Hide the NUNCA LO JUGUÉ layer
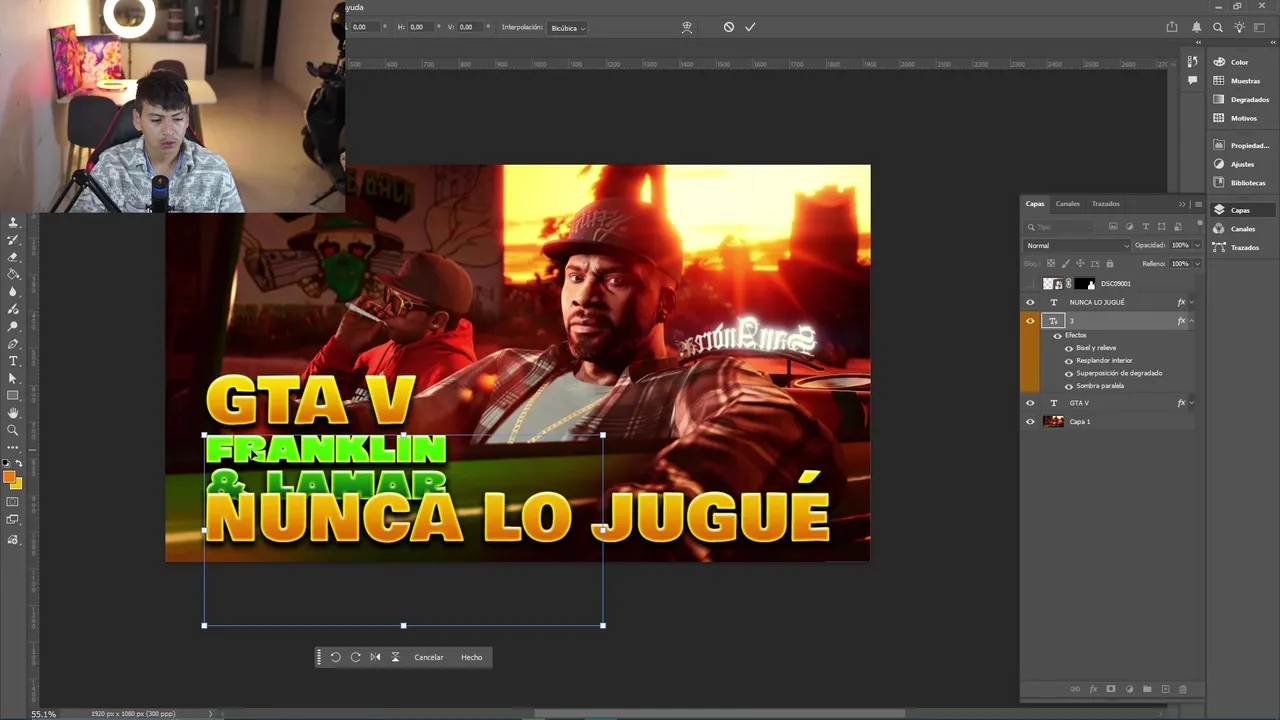The image size is (1280, 720). [x=1030, y=302]
